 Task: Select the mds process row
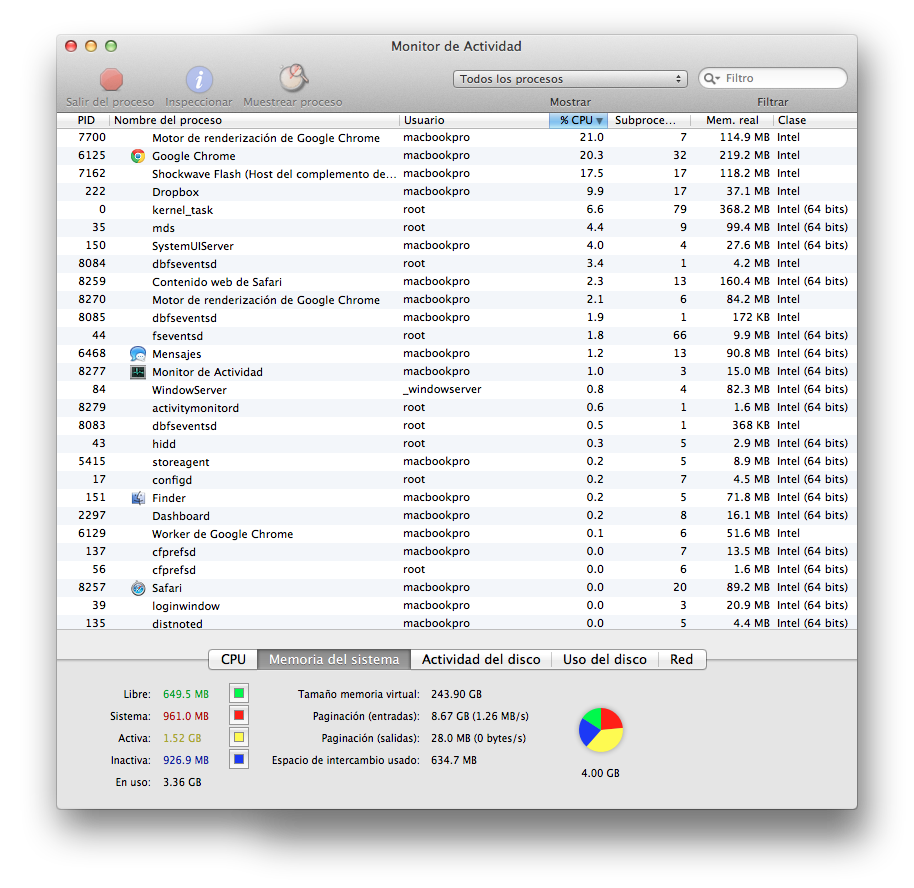pos(457,228)
